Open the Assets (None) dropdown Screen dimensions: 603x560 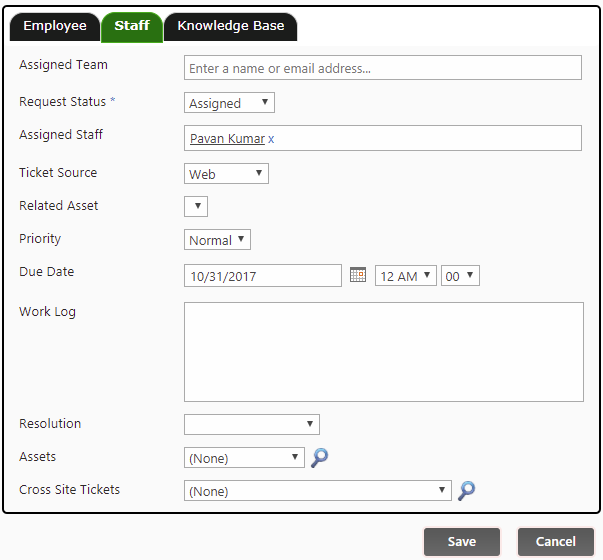[x=244, y=457]
